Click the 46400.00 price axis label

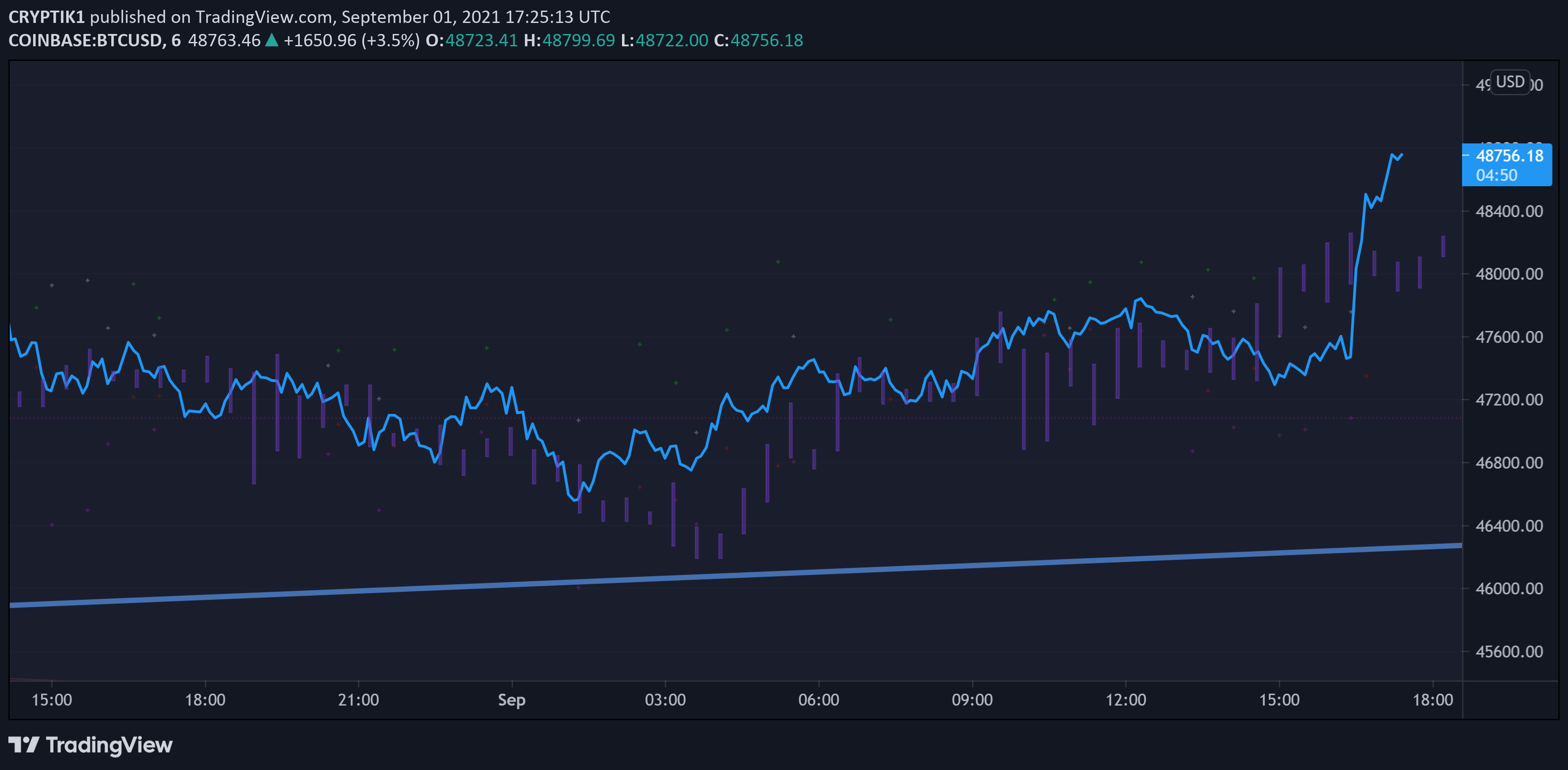pyautogui.click(x=1509, y=526)
